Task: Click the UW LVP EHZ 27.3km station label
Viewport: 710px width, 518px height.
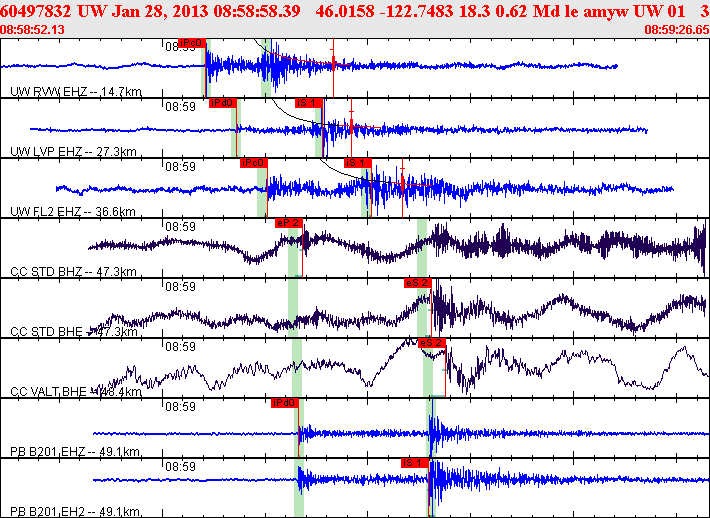Action: coord(73,151)
